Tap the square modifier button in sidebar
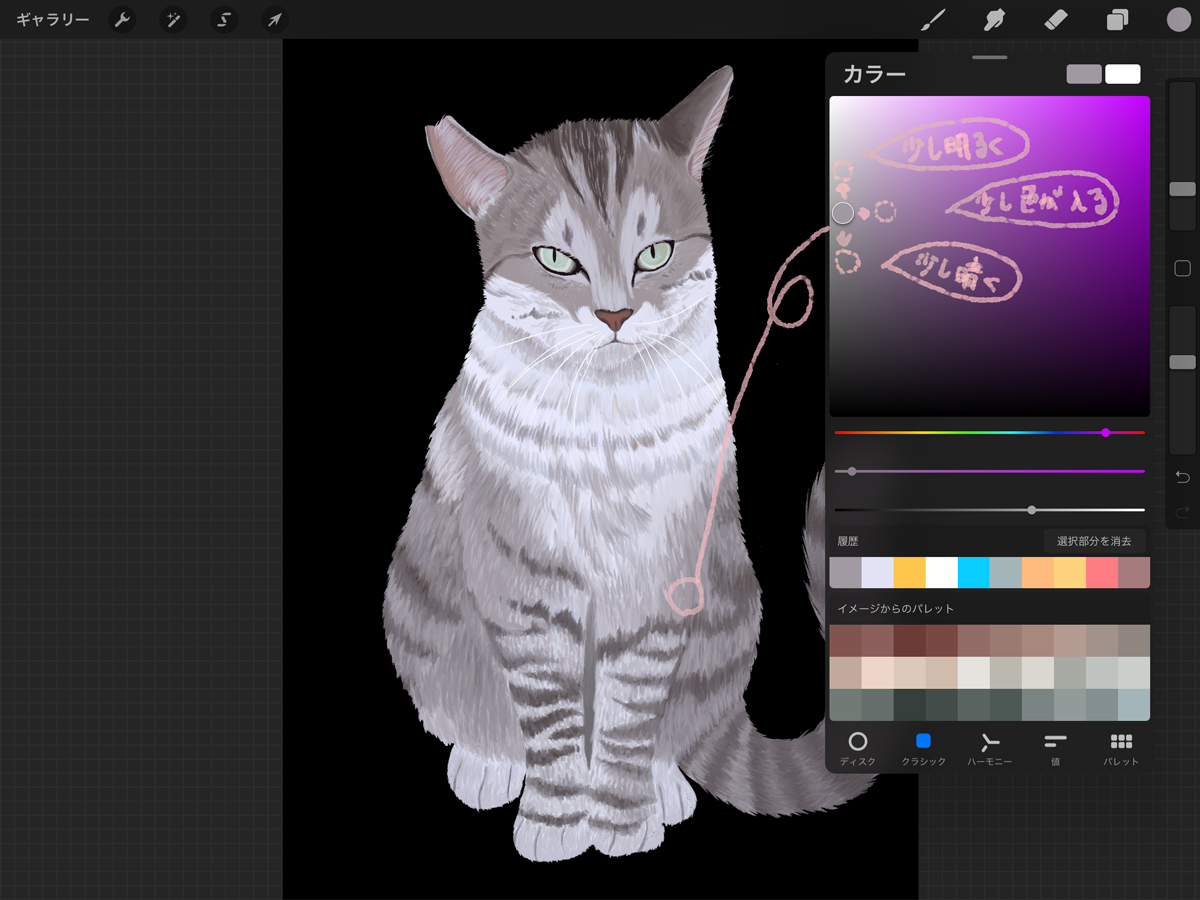Screen dimensions: 1200x900 1182,268
